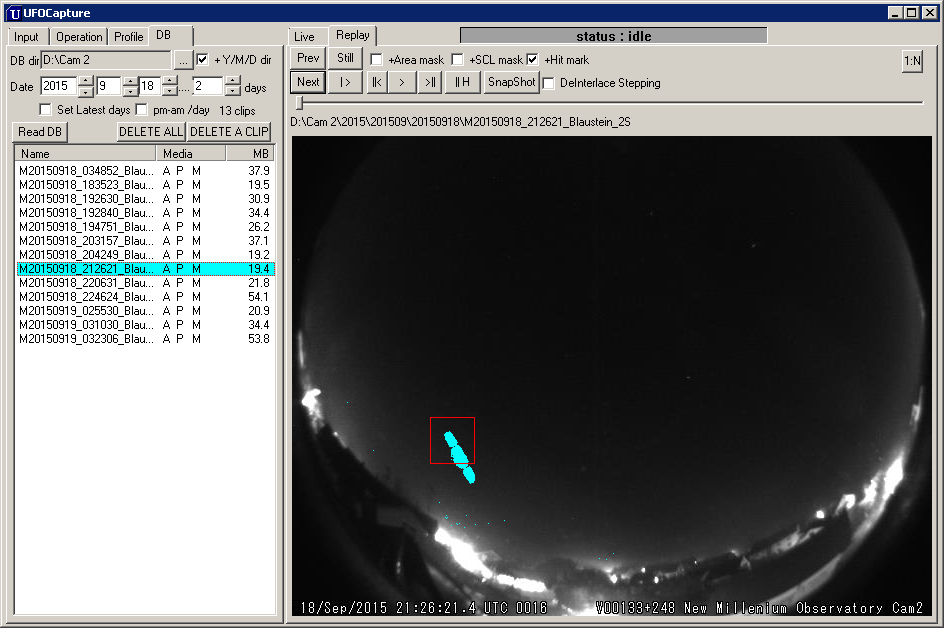Select clip M20150918_203157_Blau...
Image resolution: width=944 pixels, height=628 pixels.
click(x=145, y=241)
